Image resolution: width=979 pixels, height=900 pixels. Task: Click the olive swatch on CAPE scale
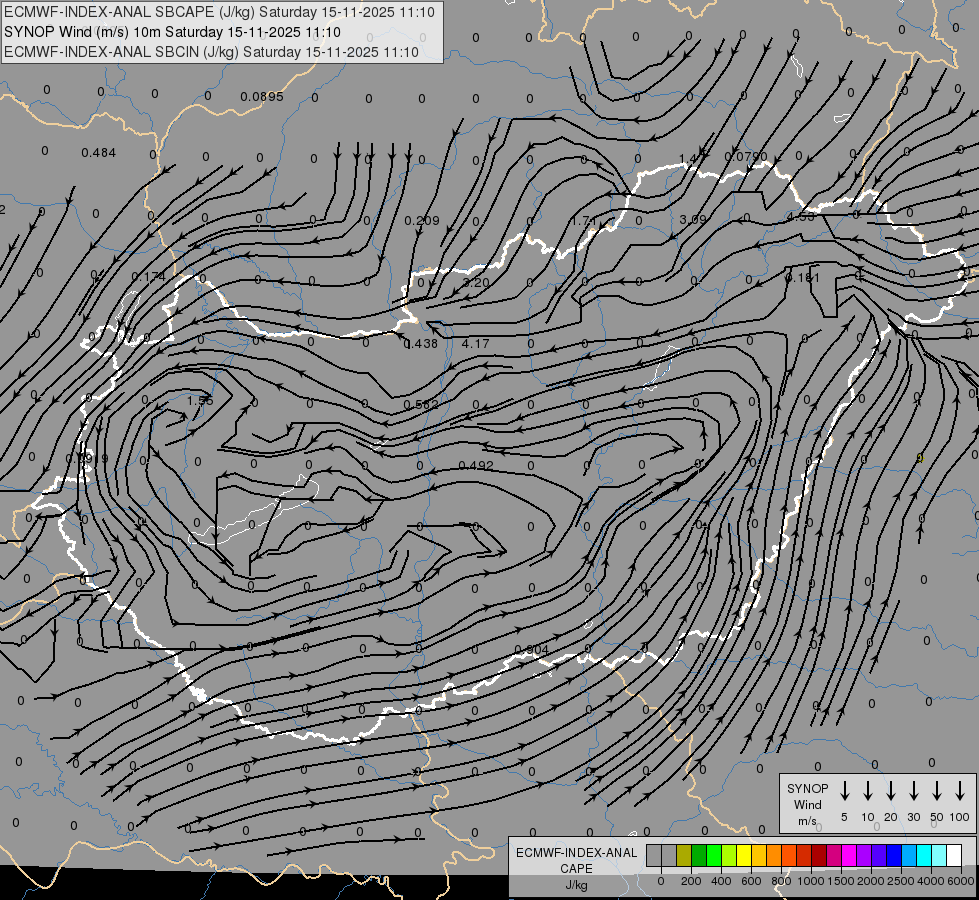684,855
